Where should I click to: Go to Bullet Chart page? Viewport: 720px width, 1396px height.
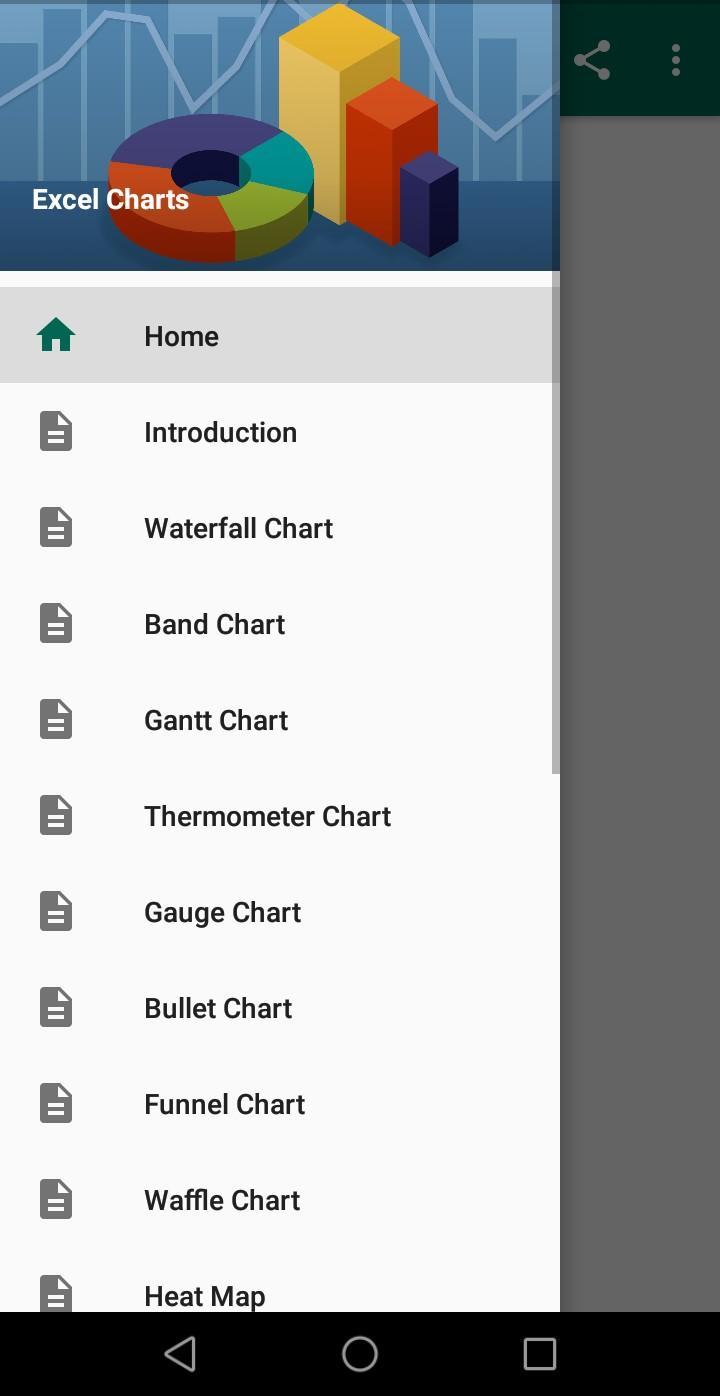[218, 1008]
